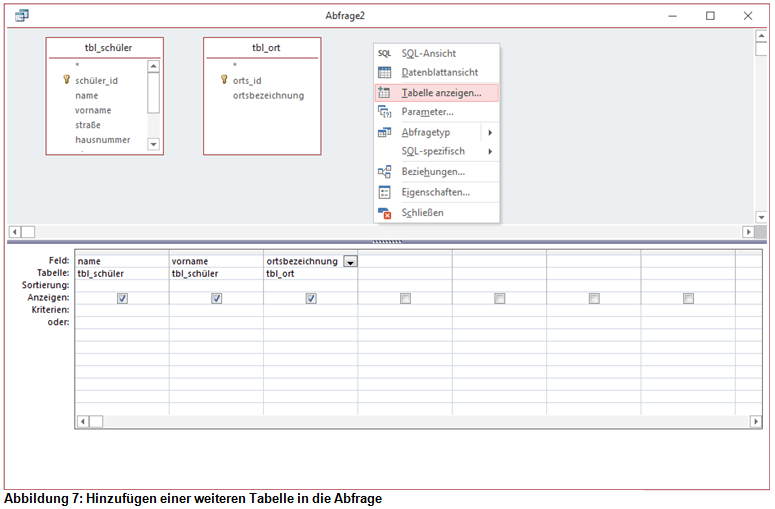The image size is (775, 509).
Task: Click the SQL icon beside SQL-Ansicht
Action: click(384, 53)
